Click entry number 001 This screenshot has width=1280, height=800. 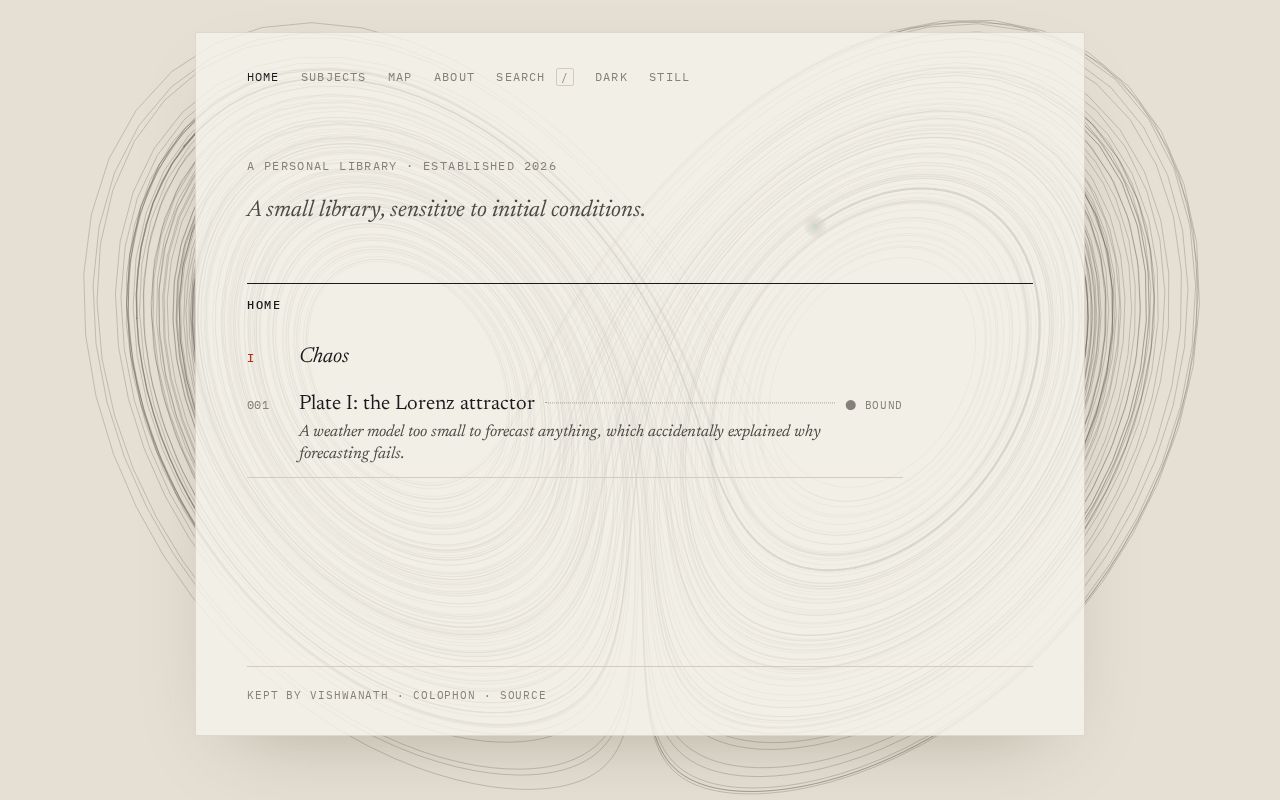point(258,405)
